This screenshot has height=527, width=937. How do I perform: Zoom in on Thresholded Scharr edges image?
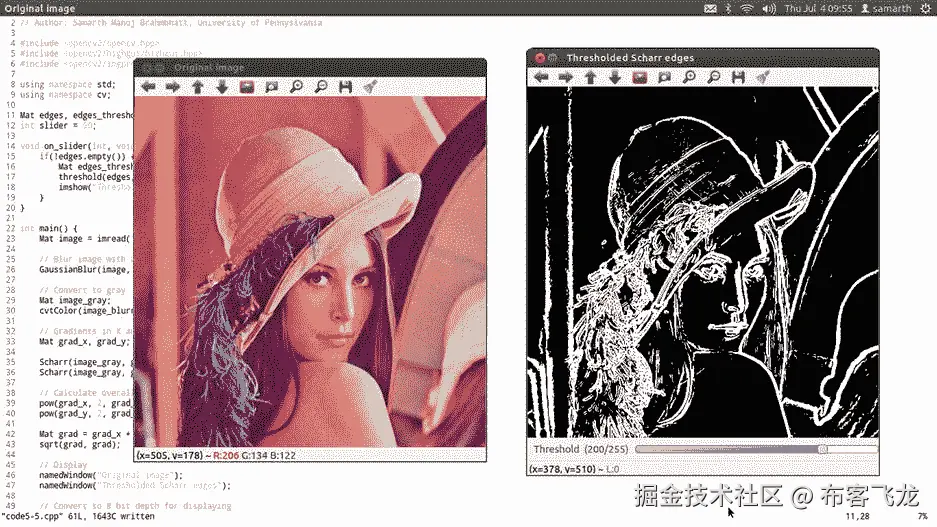click(x=689, y=77)
